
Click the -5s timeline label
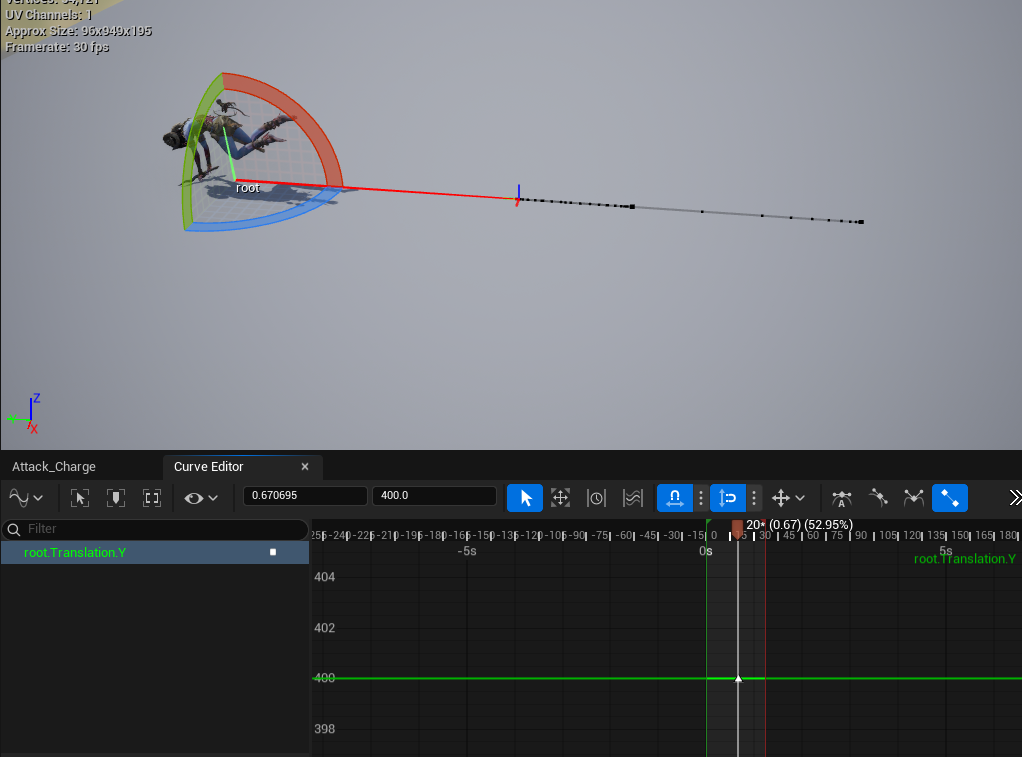(467, 552)
